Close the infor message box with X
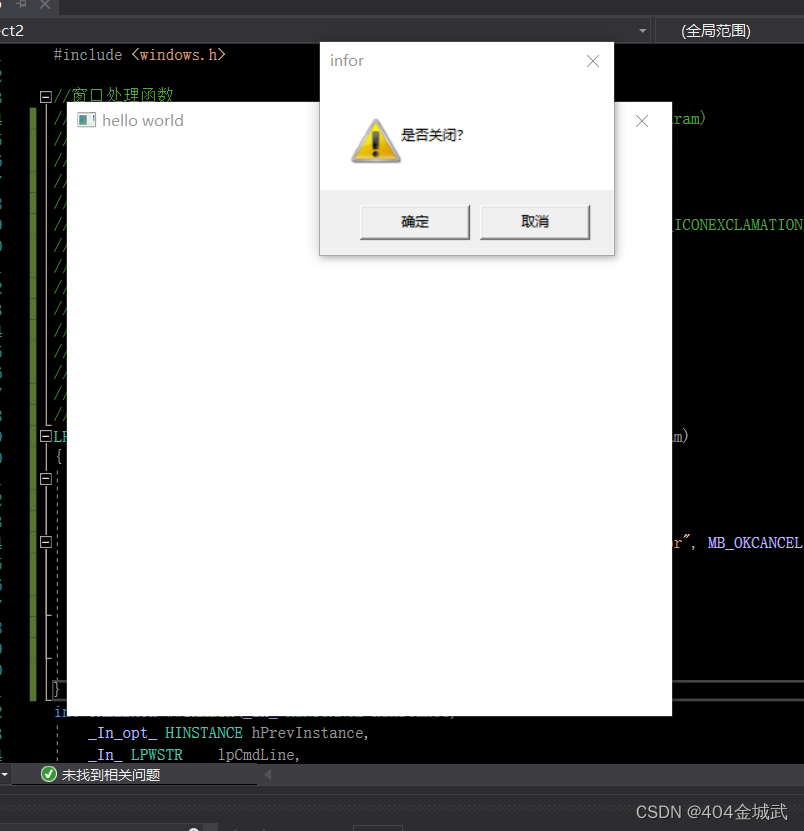 point(592,61)
